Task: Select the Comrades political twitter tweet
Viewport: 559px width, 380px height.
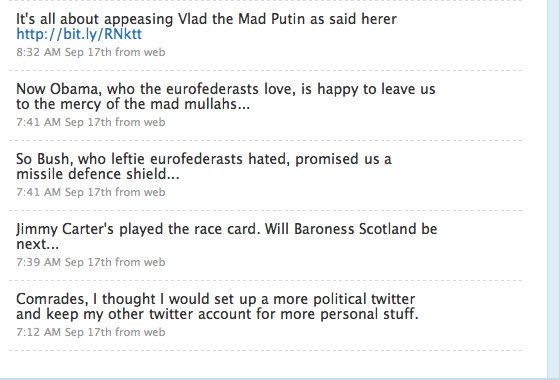Action: click(x=217, y=307)
